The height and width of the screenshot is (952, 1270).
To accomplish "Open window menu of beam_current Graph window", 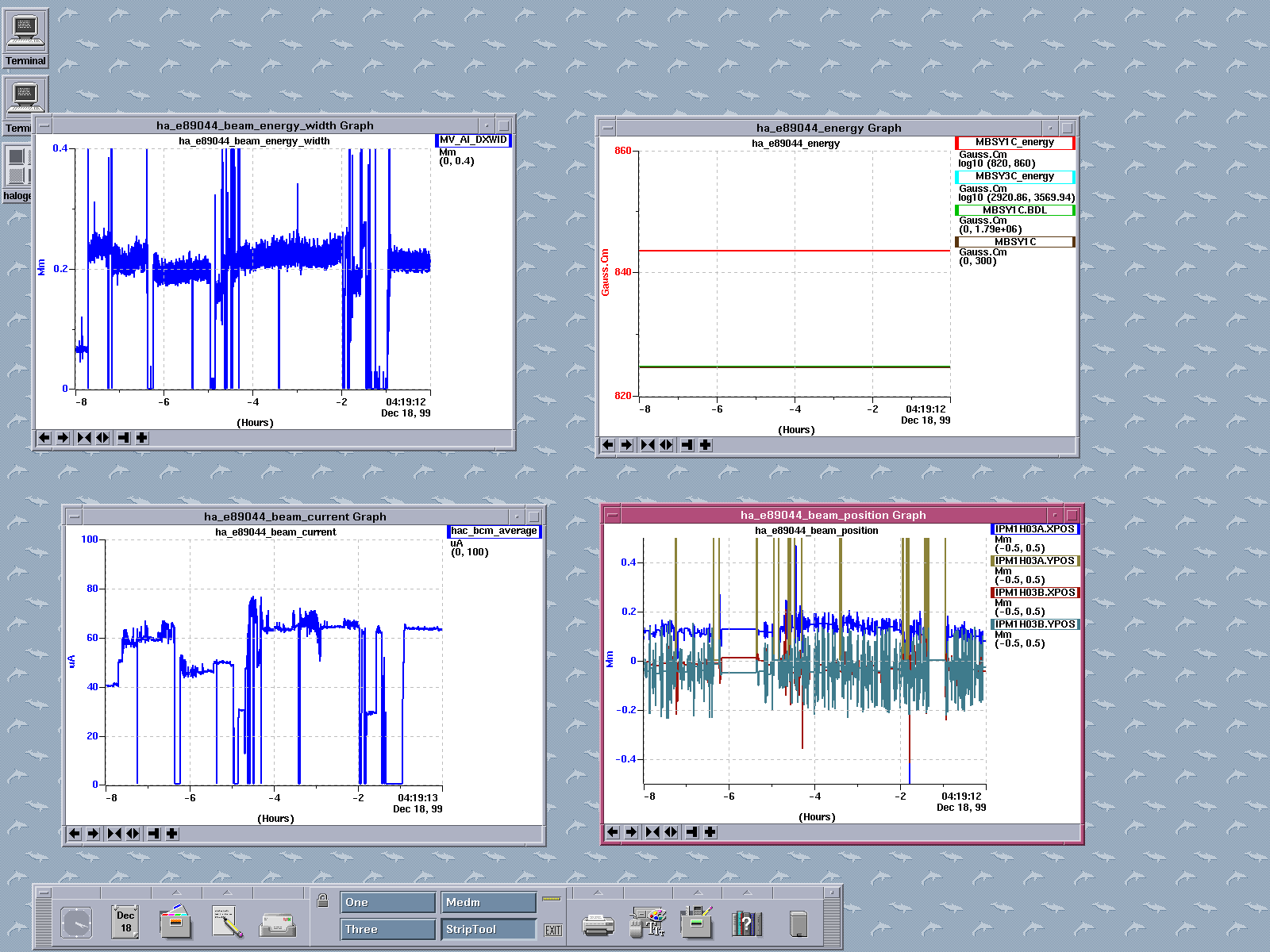I will coord(74,516).
